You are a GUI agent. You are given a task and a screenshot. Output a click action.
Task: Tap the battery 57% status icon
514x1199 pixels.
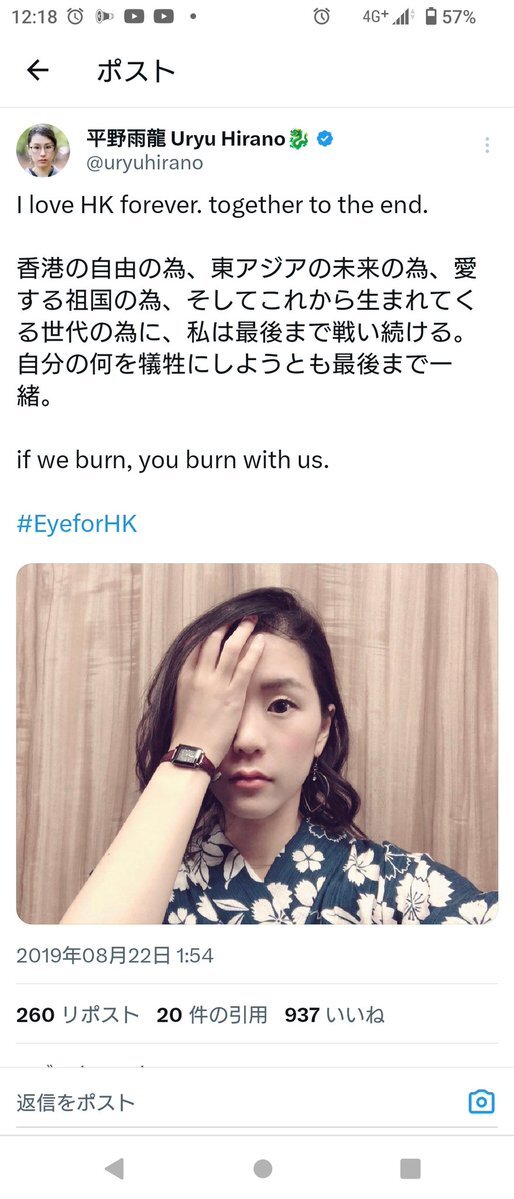pyautogui.click(x=451, y=16)
